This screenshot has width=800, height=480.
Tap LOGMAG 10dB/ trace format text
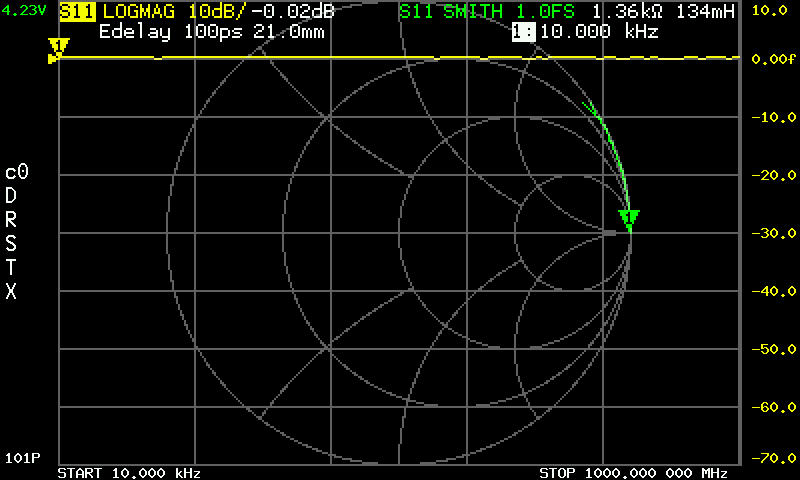pos(174,11)
